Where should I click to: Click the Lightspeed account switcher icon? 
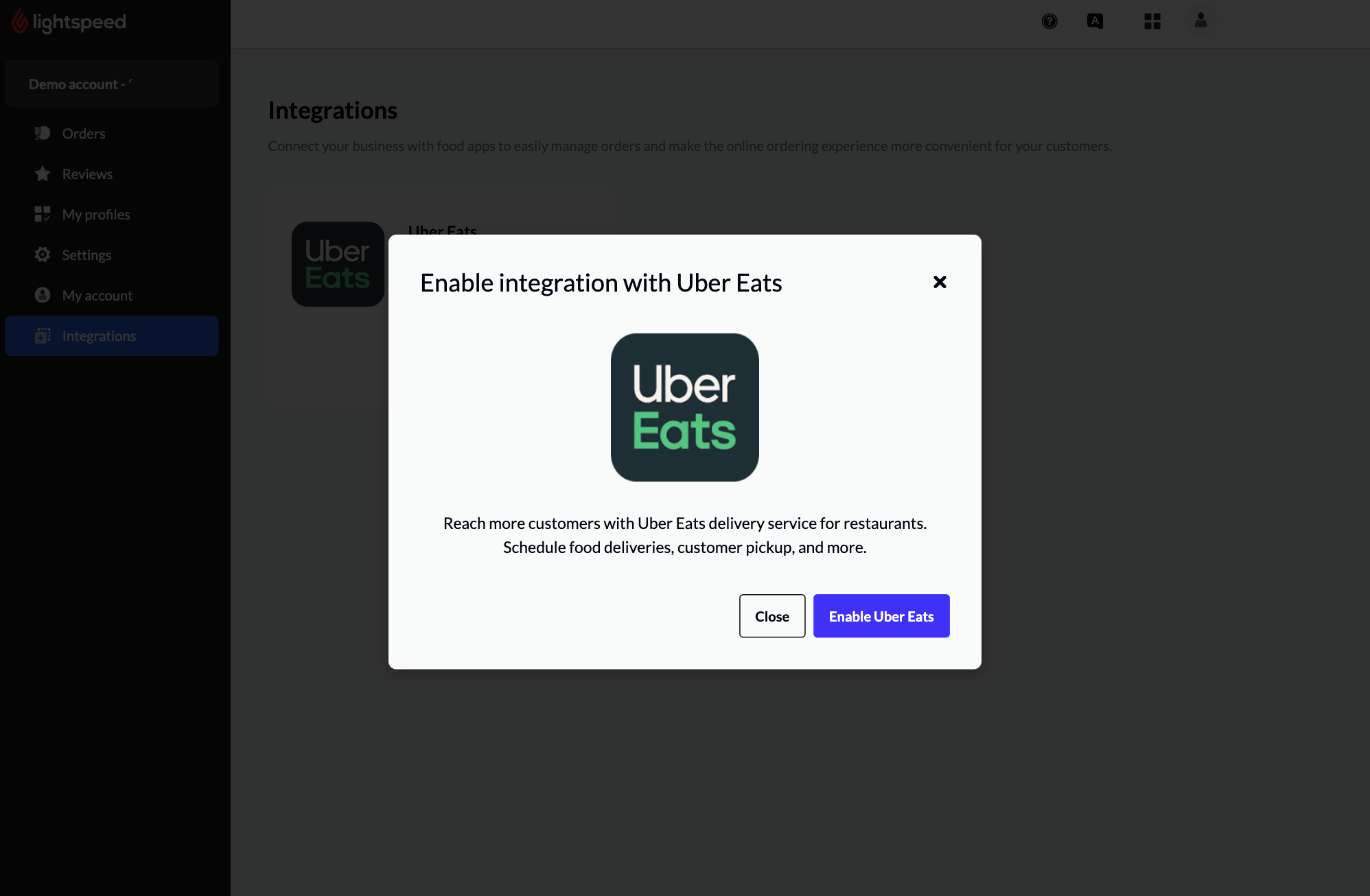[x=1152, y=21]
